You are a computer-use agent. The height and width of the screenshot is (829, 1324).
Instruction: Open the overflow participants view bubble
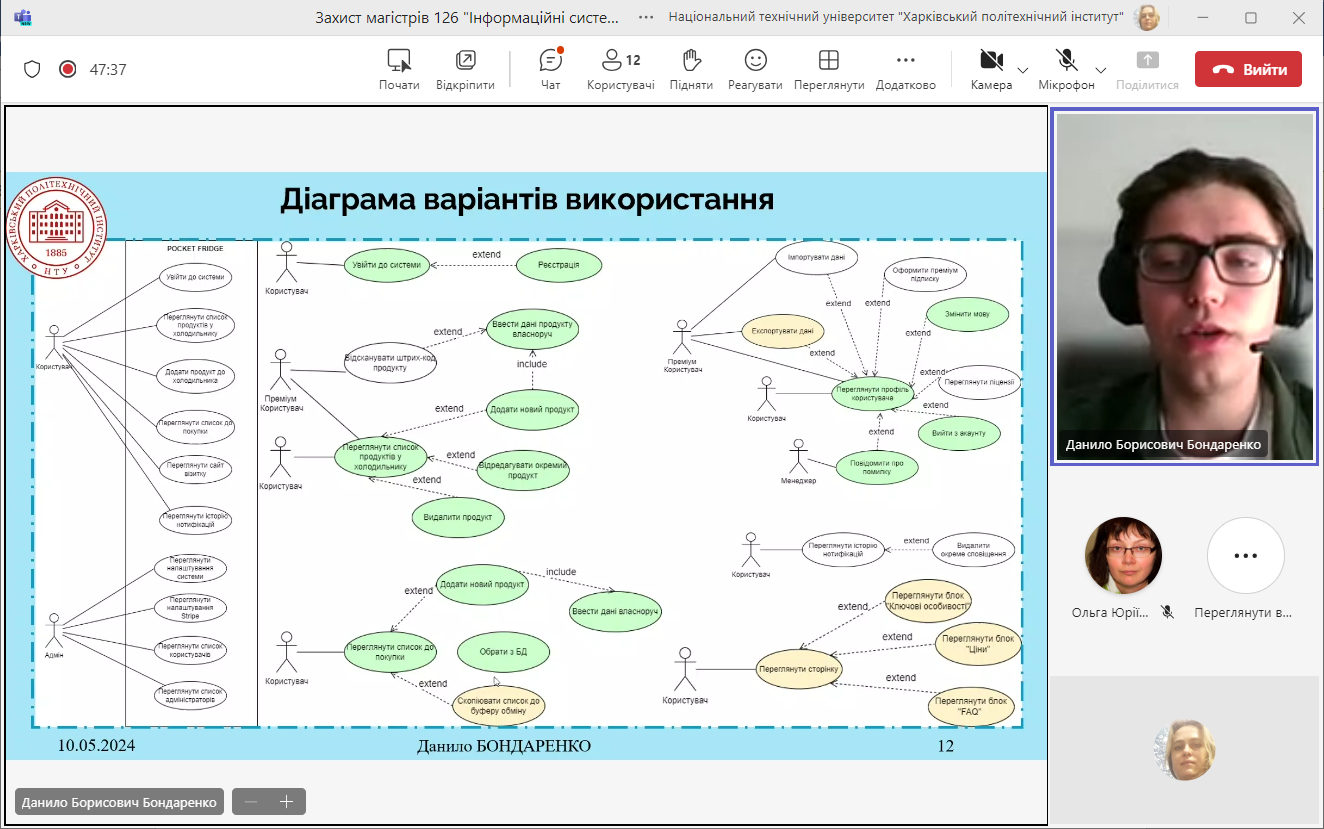click(1245, 556)
